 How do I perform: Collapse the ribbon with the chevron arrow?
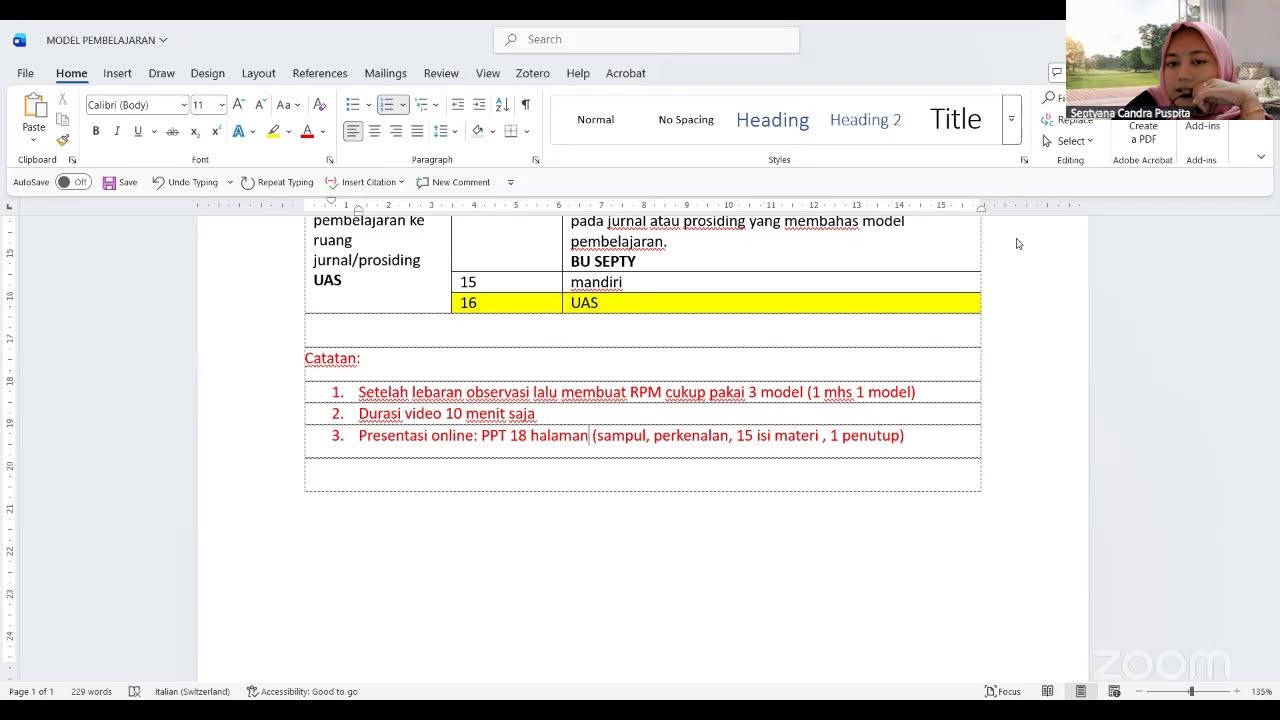pyautogui.click(x=1261, y=157)
